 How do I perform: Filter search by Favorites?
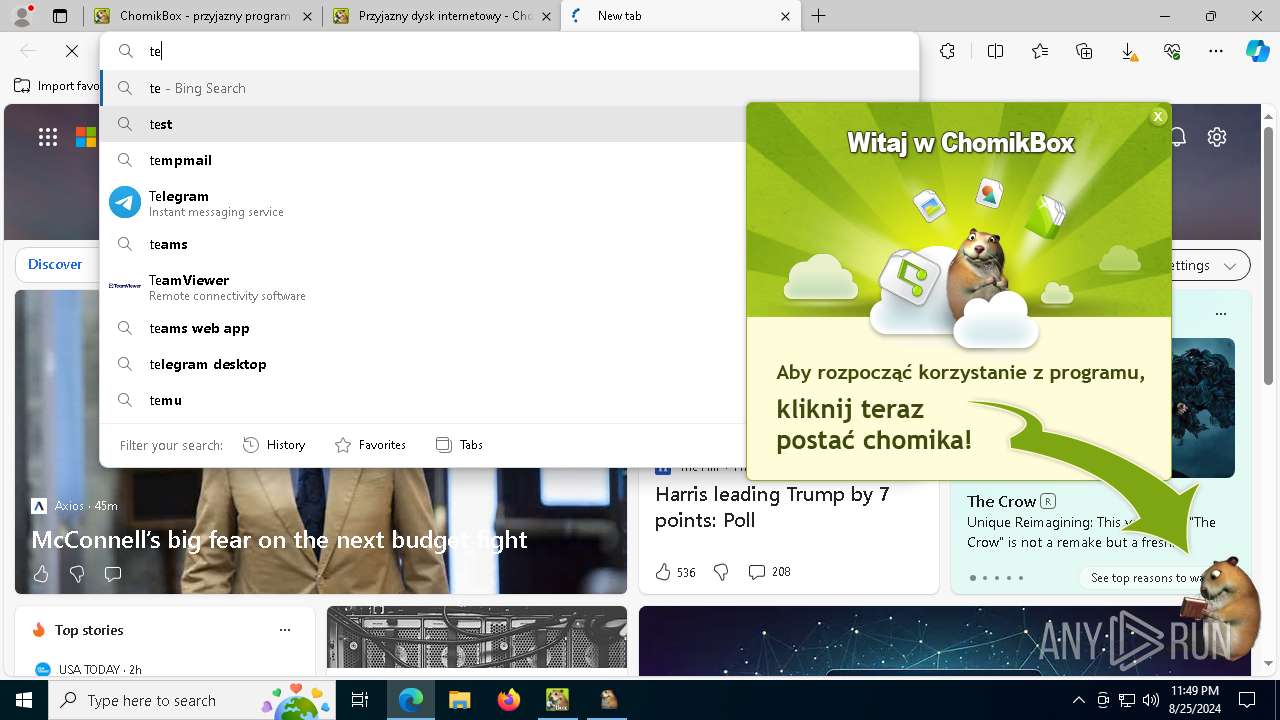click(x=370, y=445)
